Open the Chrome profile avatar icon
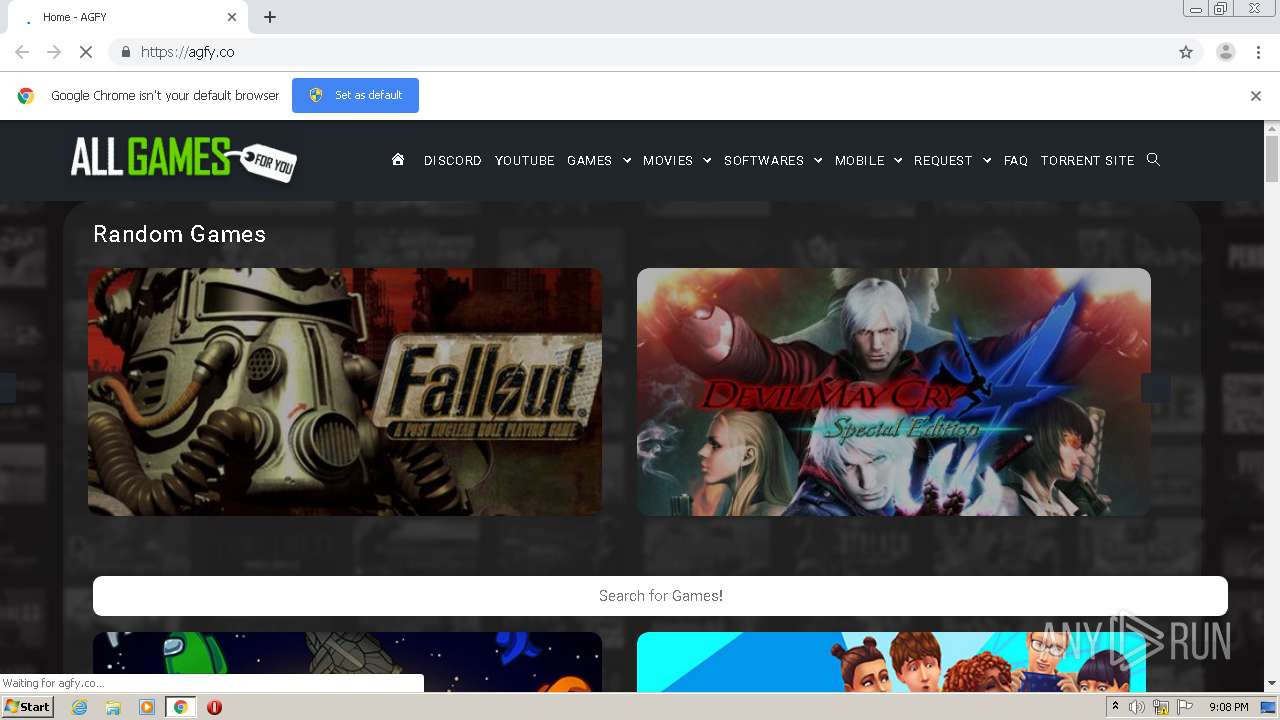Screen dimensions: 1280x720 point(1225,52)
